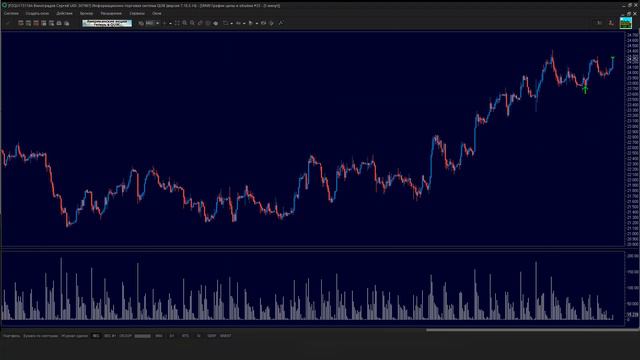Click the zoom-out magnifier toolbar icon
640x360 pixels.
(192, 23)
